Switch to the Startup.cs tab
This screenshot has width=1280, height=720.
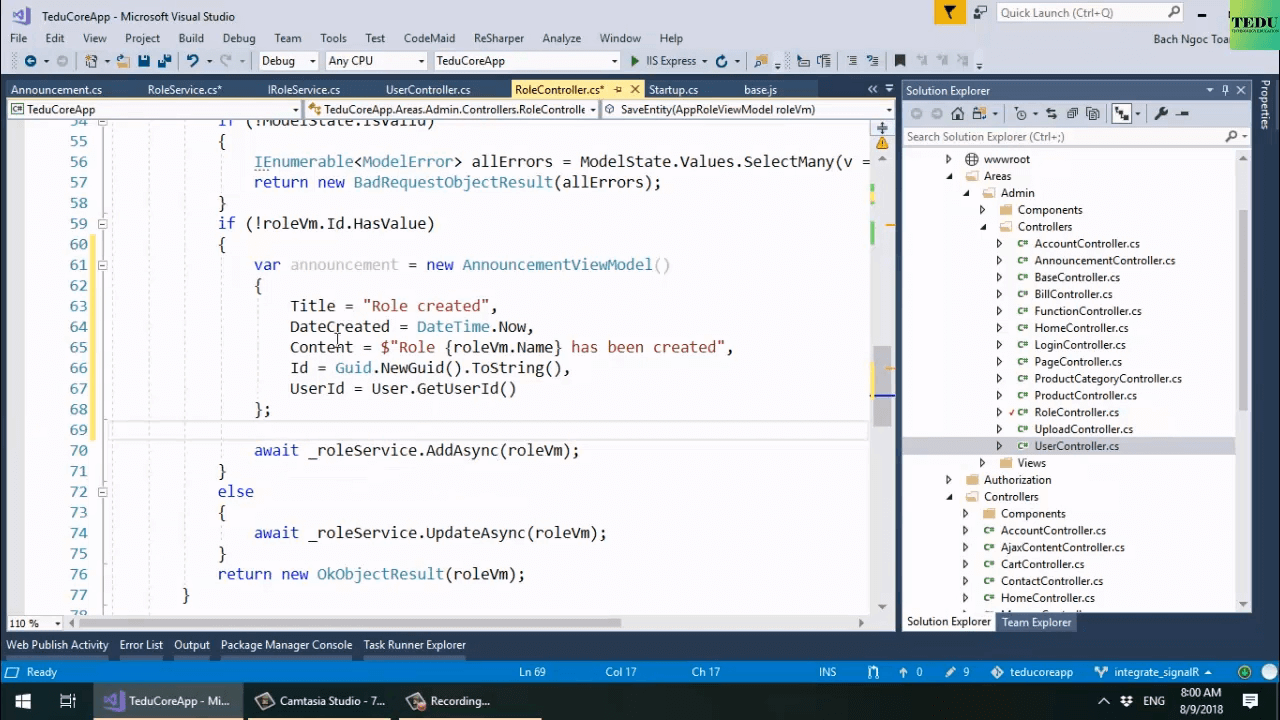[x=673, y=90]
